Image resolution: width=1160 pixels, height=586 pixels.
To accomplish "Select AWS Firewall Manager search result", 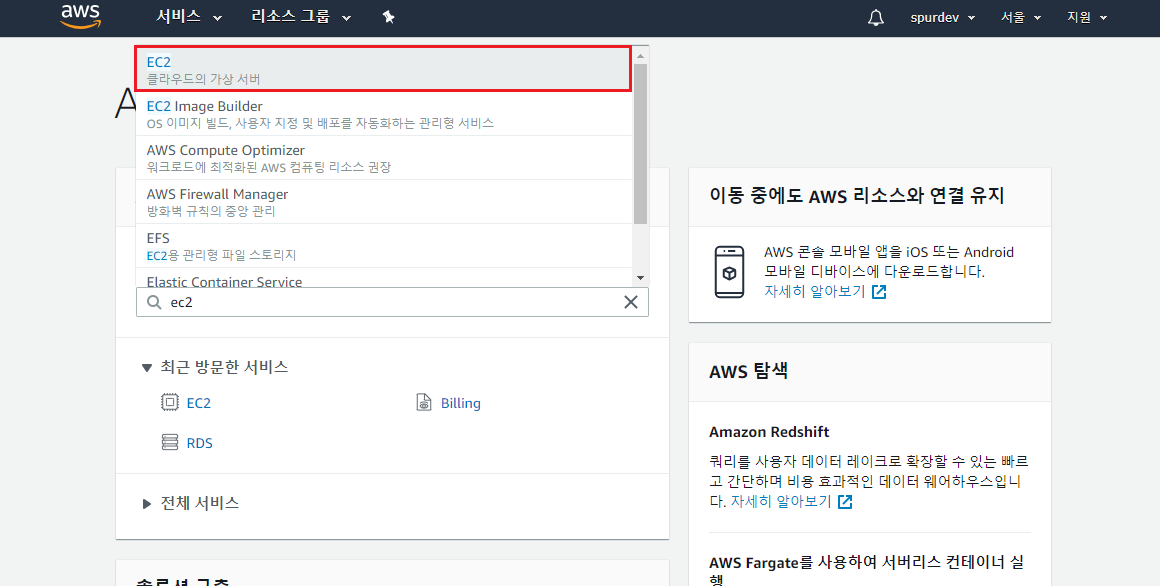I will pyautogui.click(x=384, y=202).
